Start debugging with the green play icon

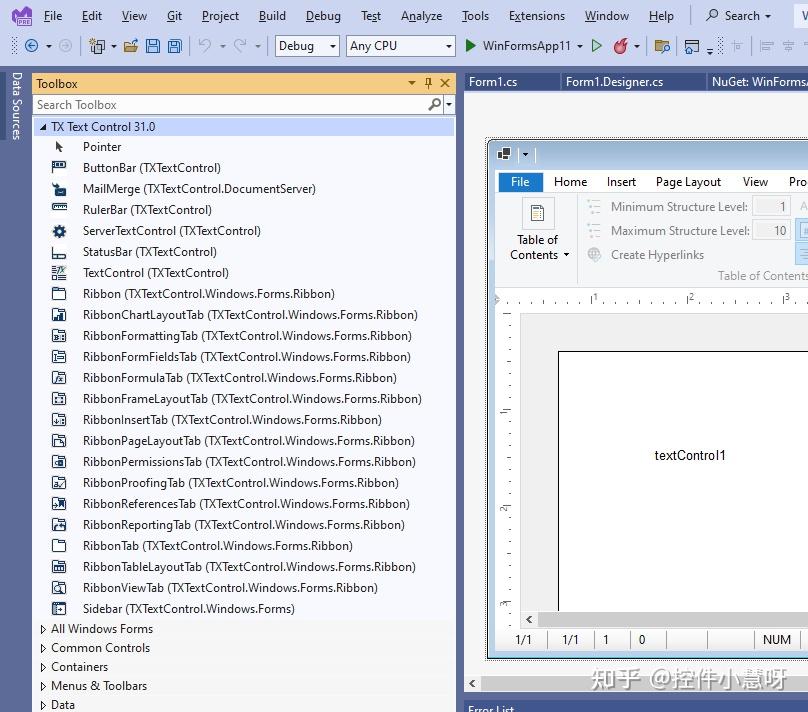470,46
